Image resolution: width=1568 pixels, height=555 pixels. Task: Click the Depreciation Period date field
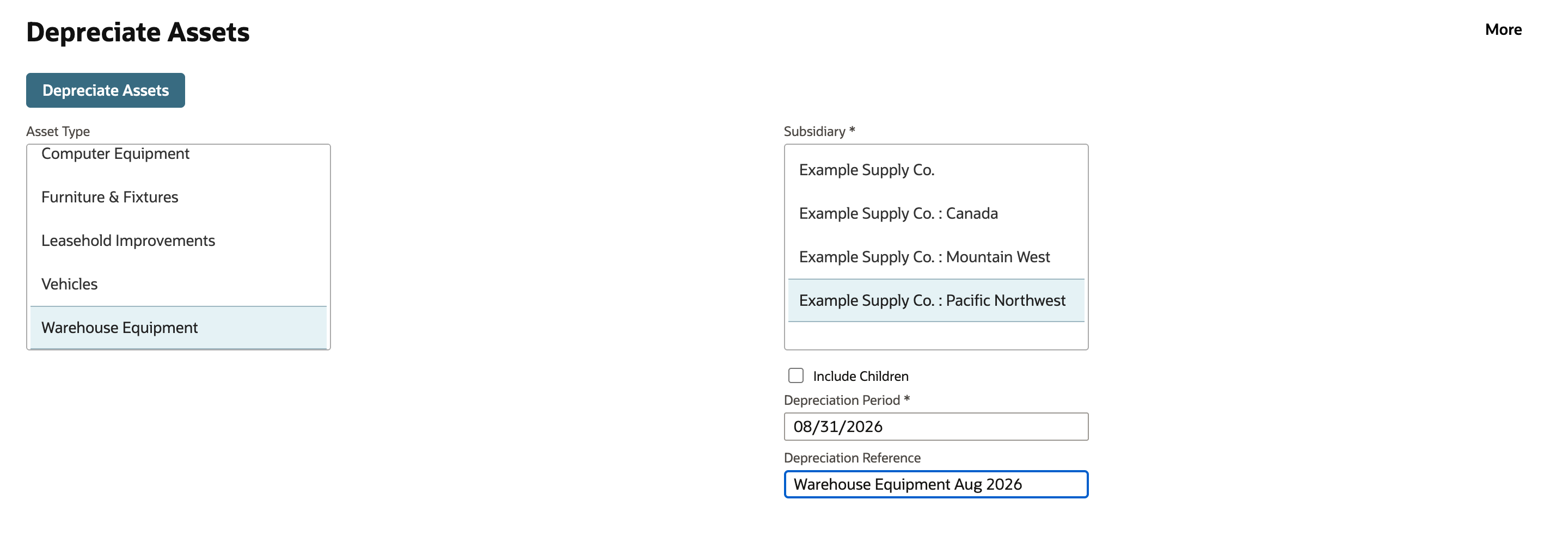coord(936,427)
